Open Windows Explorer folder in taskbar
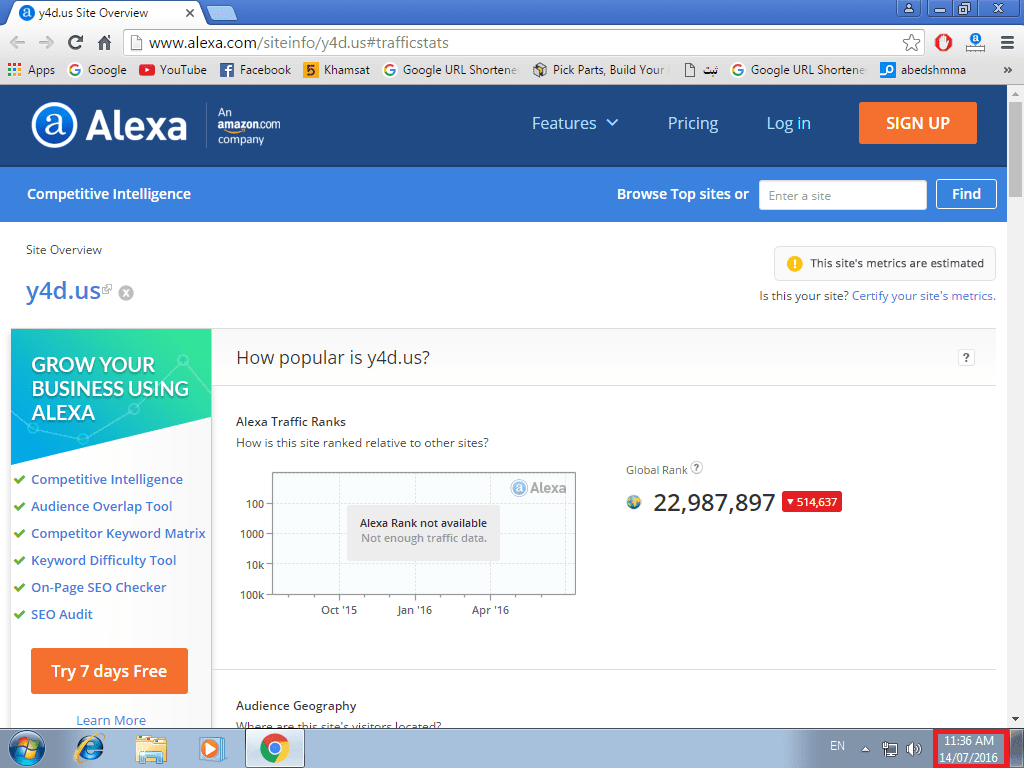1024x768 pixels. coord(151,748)
